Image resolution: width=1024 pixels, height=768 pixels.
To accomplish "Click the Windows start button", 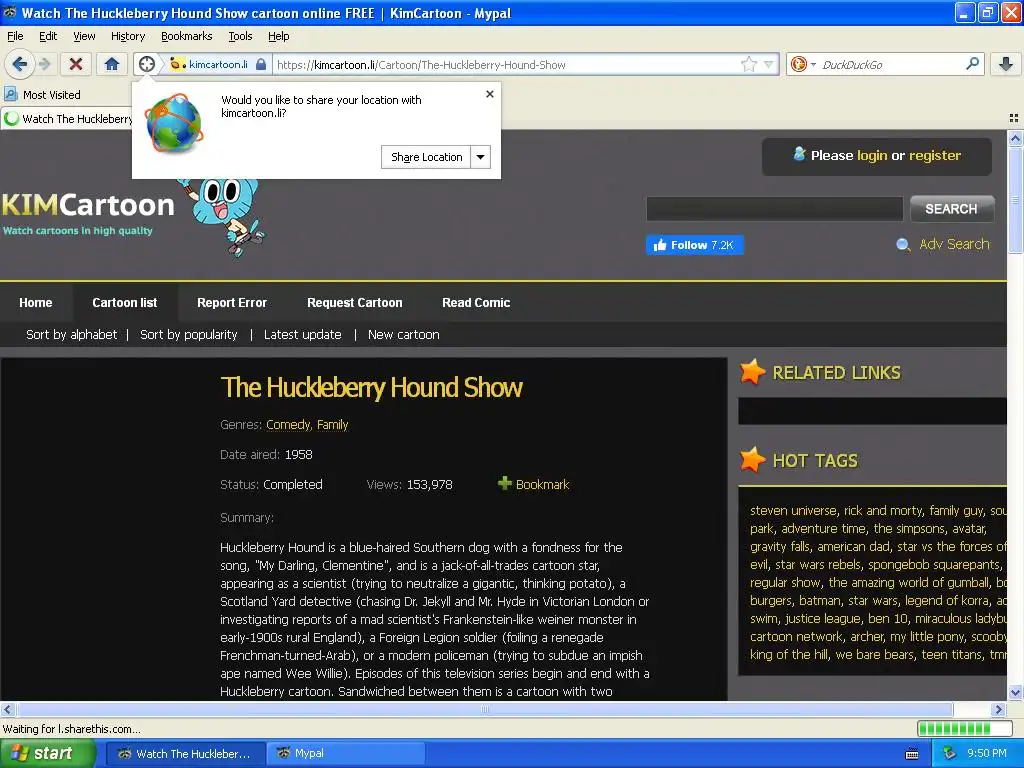I will (46, 754).
